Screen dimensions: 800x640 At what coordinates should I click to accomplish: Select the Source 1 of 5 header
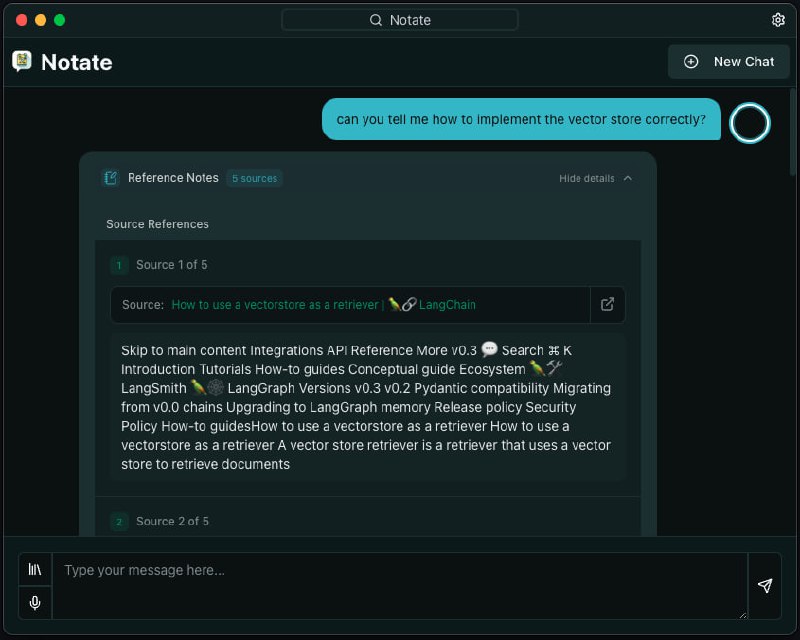171,265
